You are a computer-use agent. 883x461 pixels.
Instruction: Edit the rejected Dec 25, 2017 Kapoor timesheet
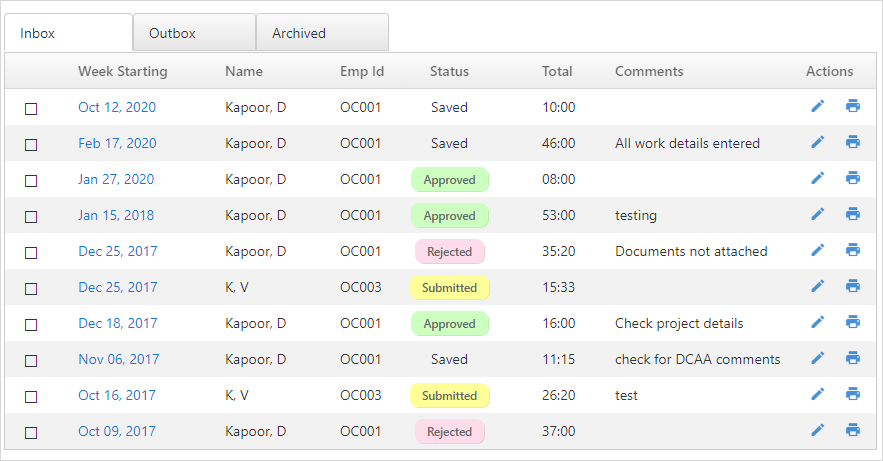click(818, 250)
